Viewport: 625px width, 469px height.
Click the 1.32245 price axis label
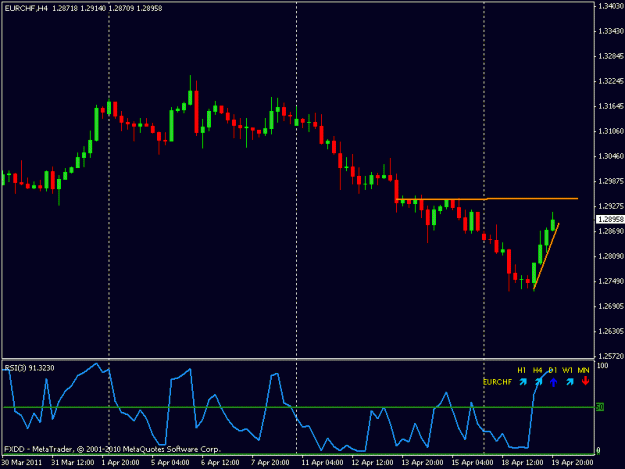click(x=611, y=81)
